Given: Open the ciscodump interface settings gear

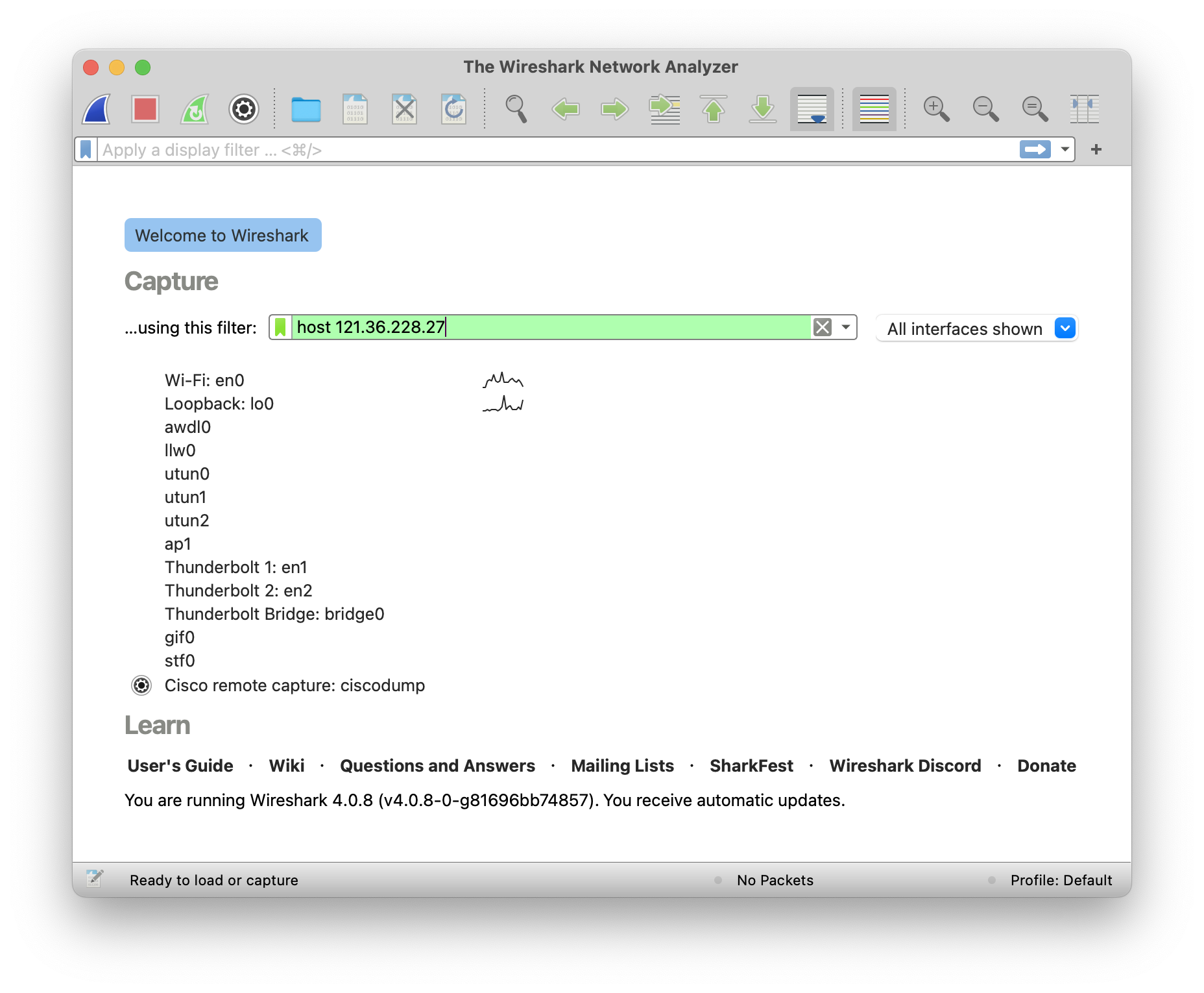Looking at the screenshot, I should (141, 685).
